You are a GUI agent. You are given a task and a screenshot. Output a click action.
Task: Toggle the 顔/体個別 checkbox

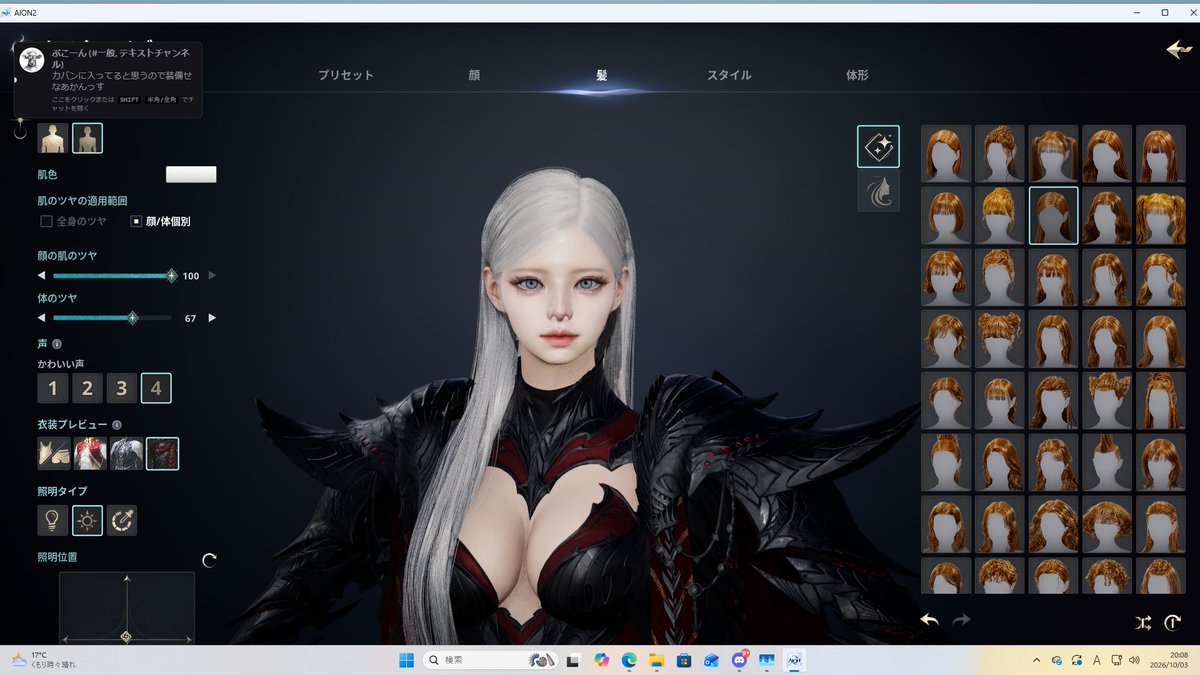(x=137, y=221)
